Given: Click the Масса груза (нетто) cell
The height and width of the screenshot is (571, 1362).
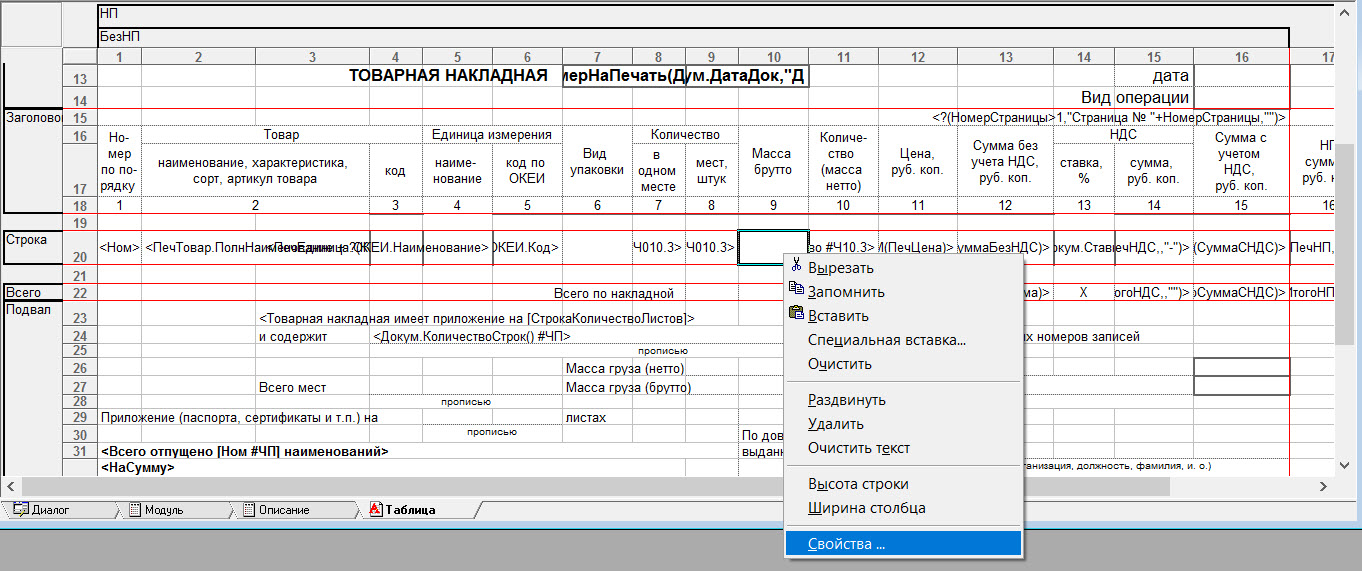Looking at the screenshot, I should [x=625, y=369].
